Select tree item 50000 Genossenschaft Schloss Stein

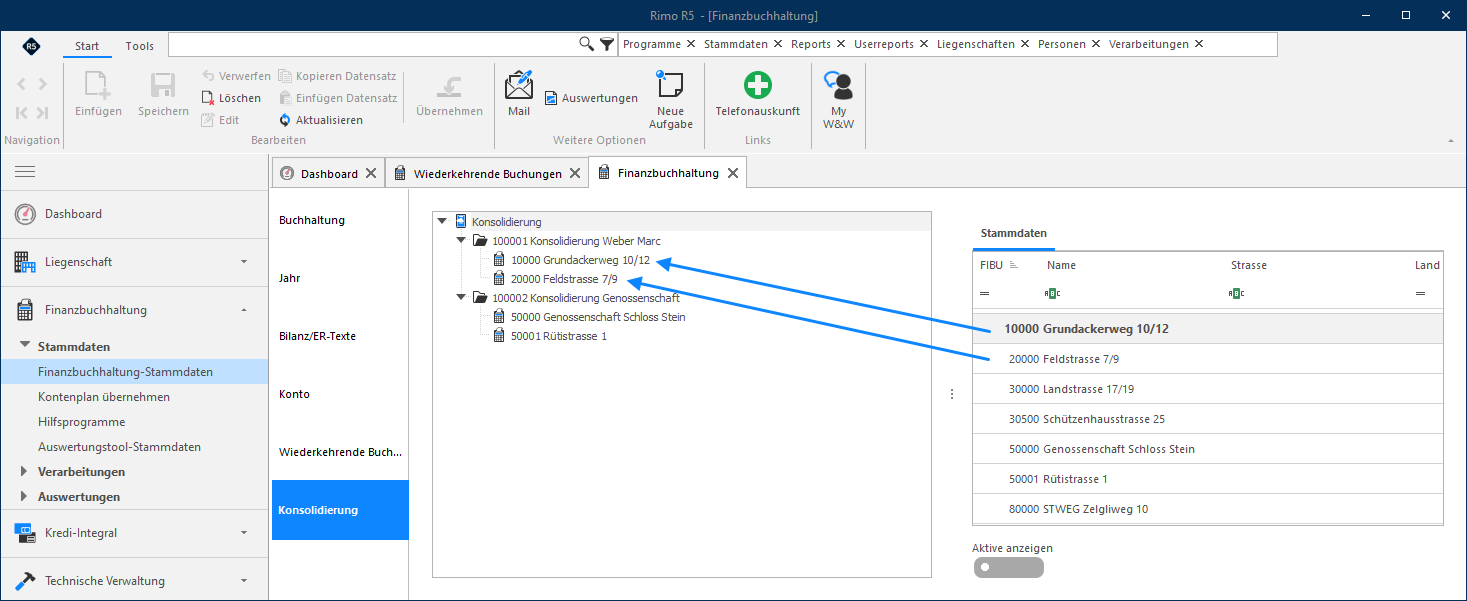[x=598, y=317]
